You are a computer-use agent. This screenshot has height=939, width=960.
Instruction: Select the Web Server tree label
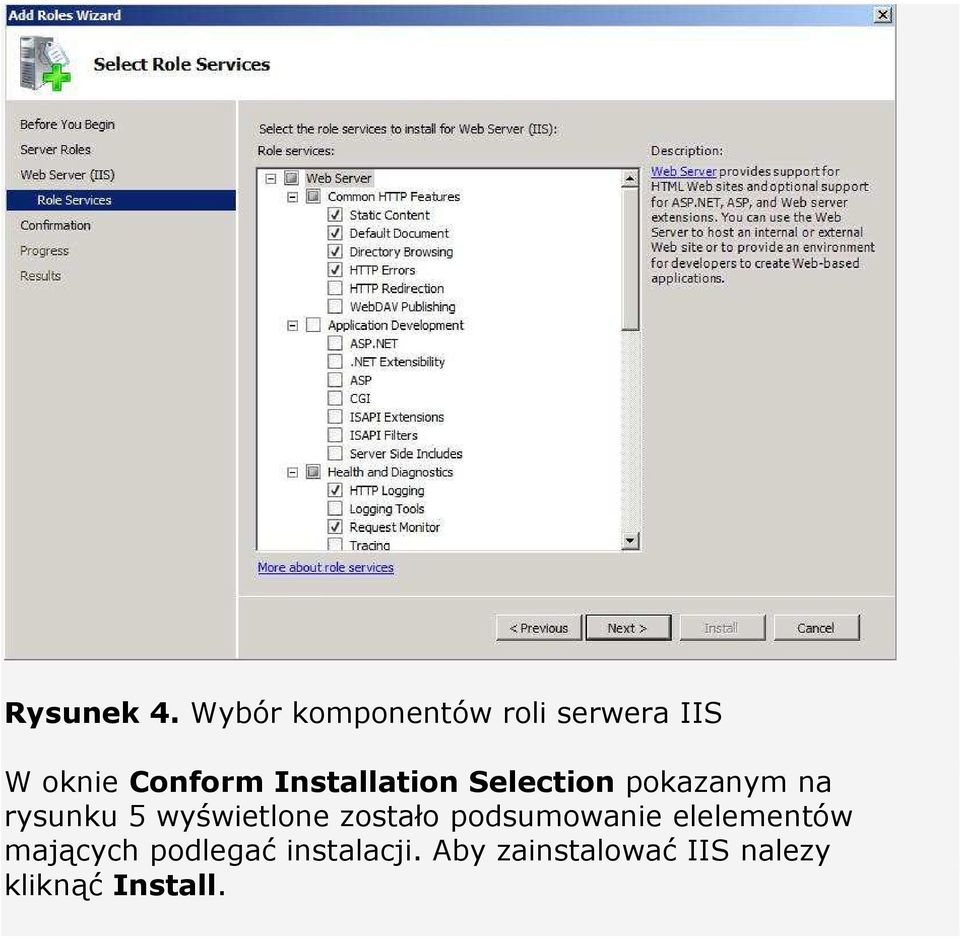(339, 178)
